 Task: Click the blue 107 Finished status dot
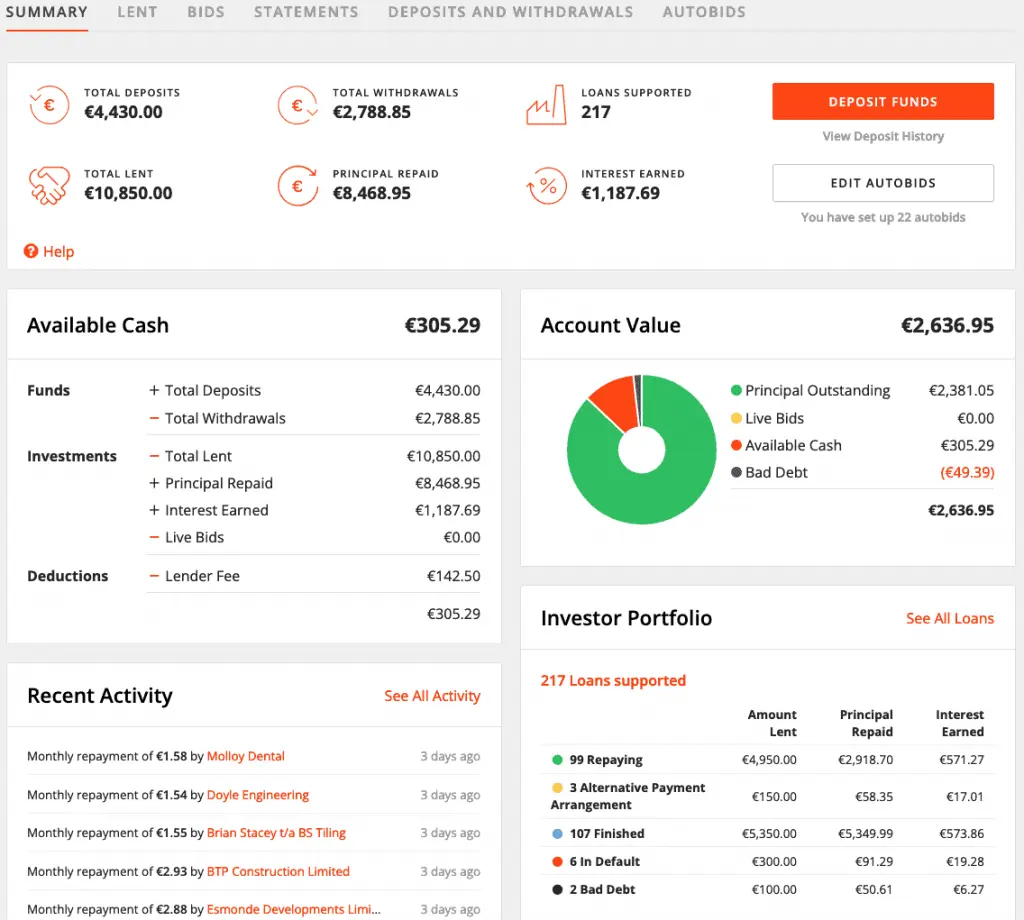click(557, 833)
